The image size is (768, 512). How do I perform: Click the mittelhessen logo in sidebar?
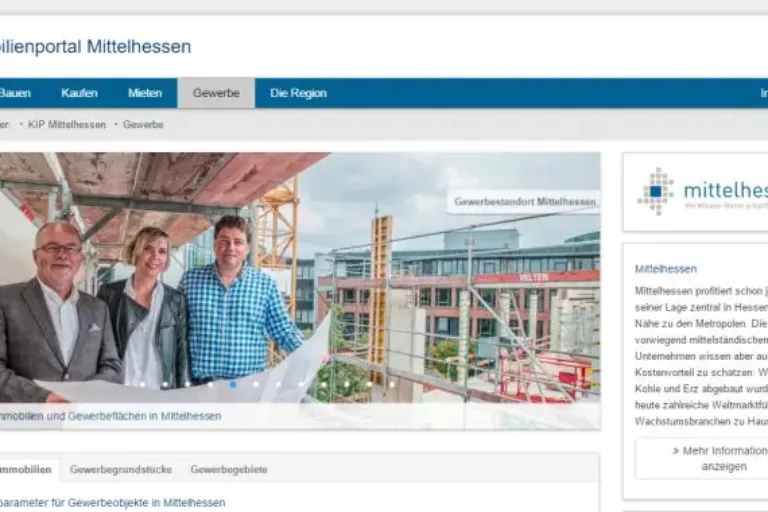[703, 192]
